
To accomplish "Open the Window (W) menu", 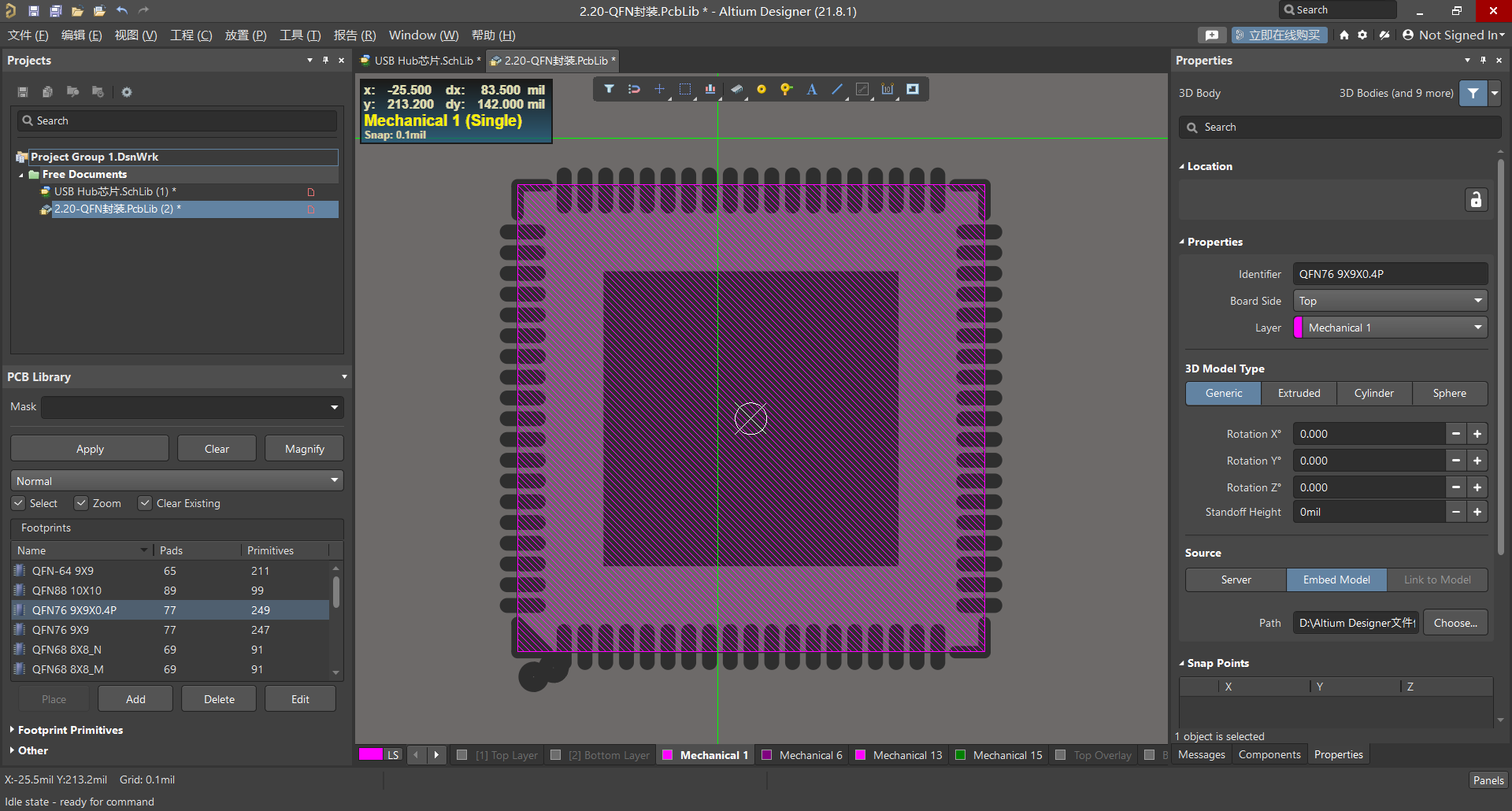I will 424,35.
